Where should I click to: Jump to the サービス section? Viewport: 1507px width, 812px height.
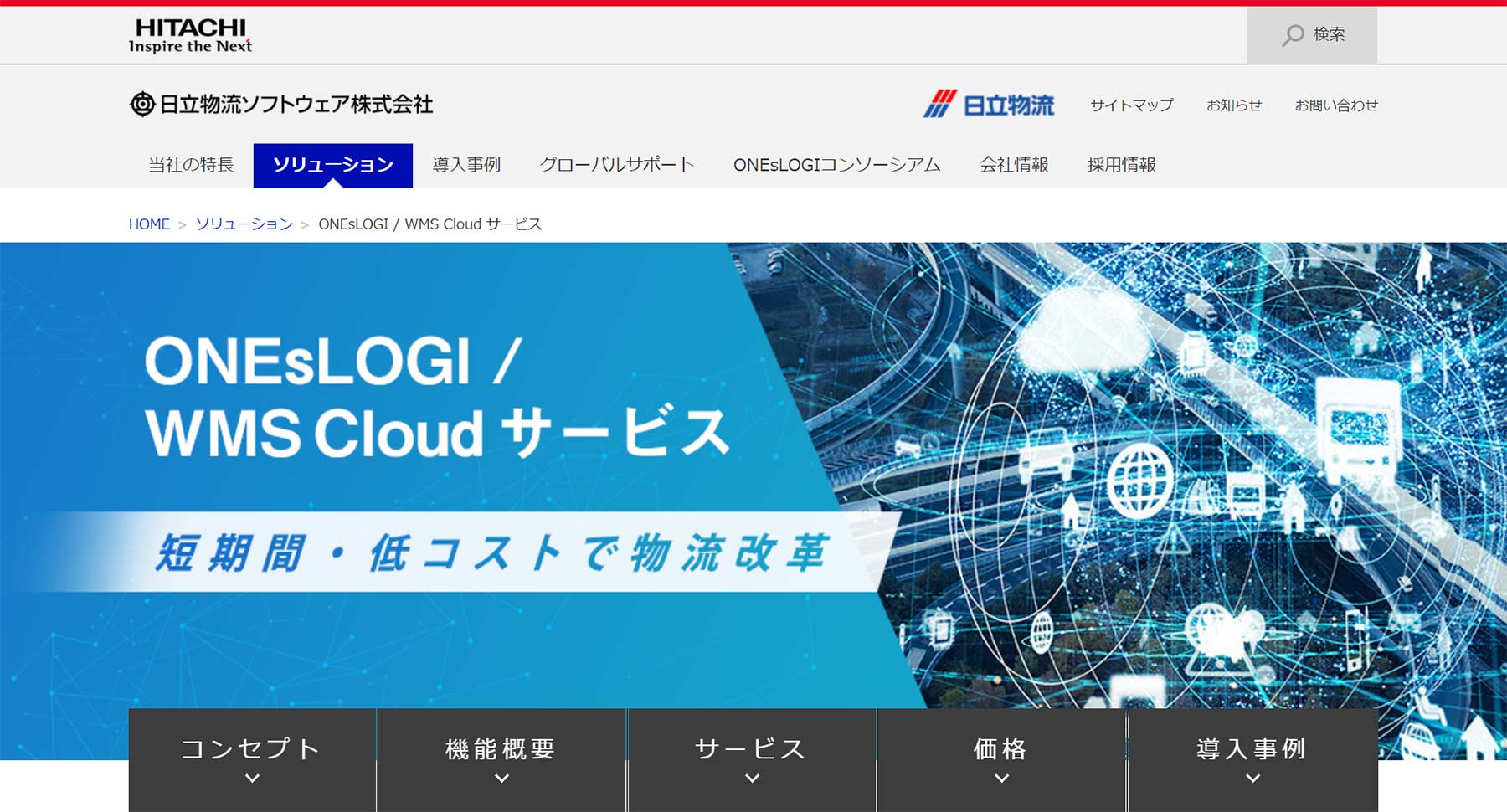pyautogui.click(x=752, y=760)
